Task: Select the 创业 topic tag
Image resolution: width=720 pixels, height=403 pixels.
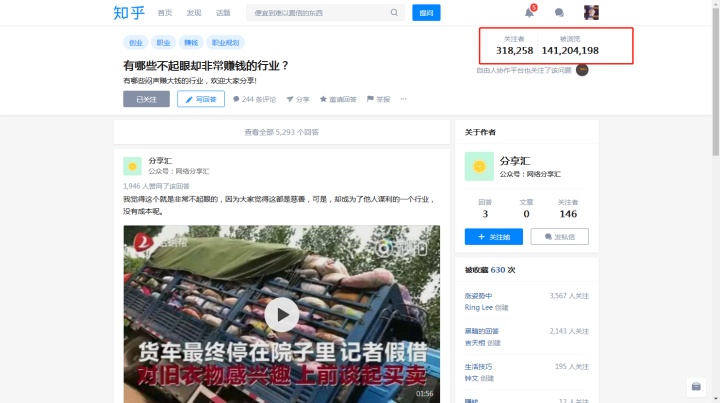Action: (x=135, y=42)
